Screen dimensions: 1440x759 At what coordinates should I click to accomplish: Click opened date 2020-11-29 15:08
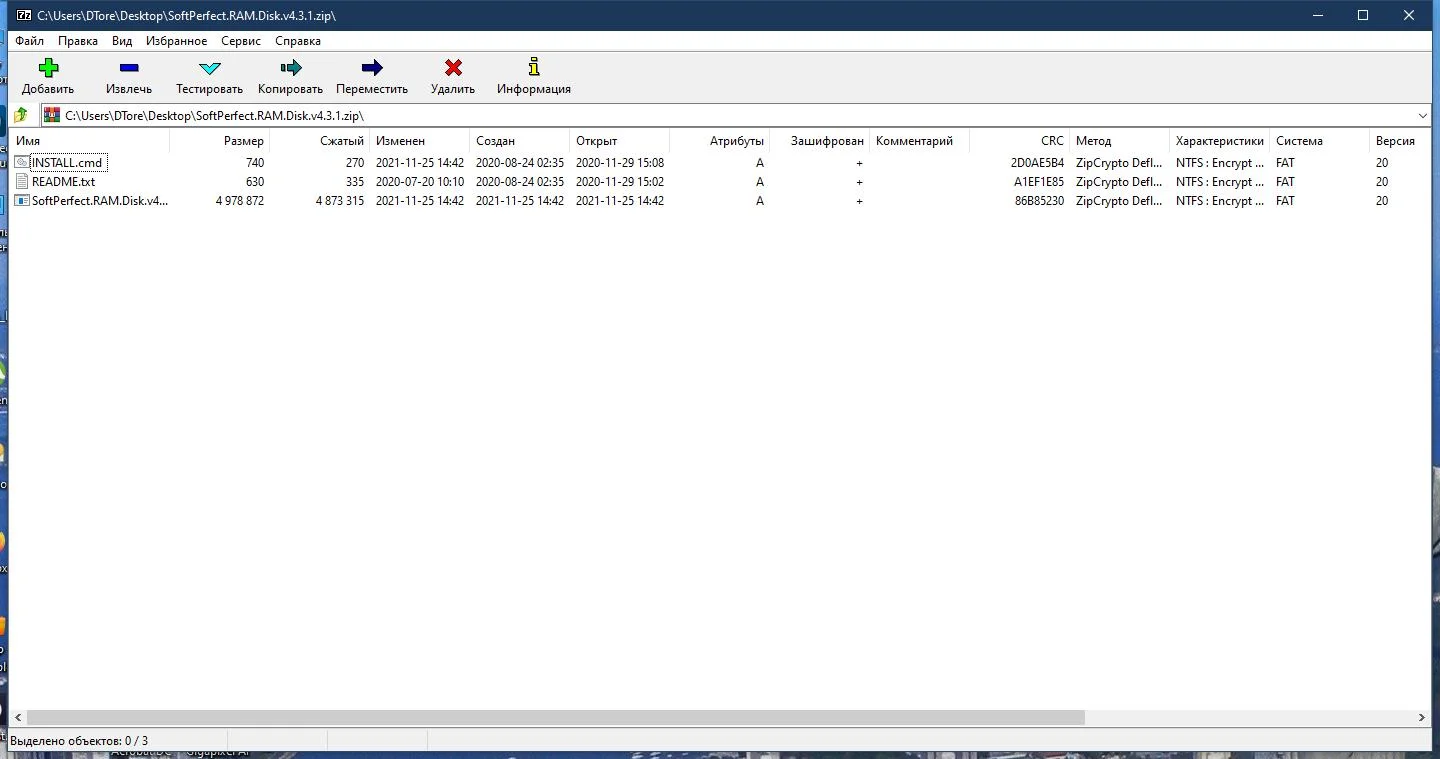[620, 163]
